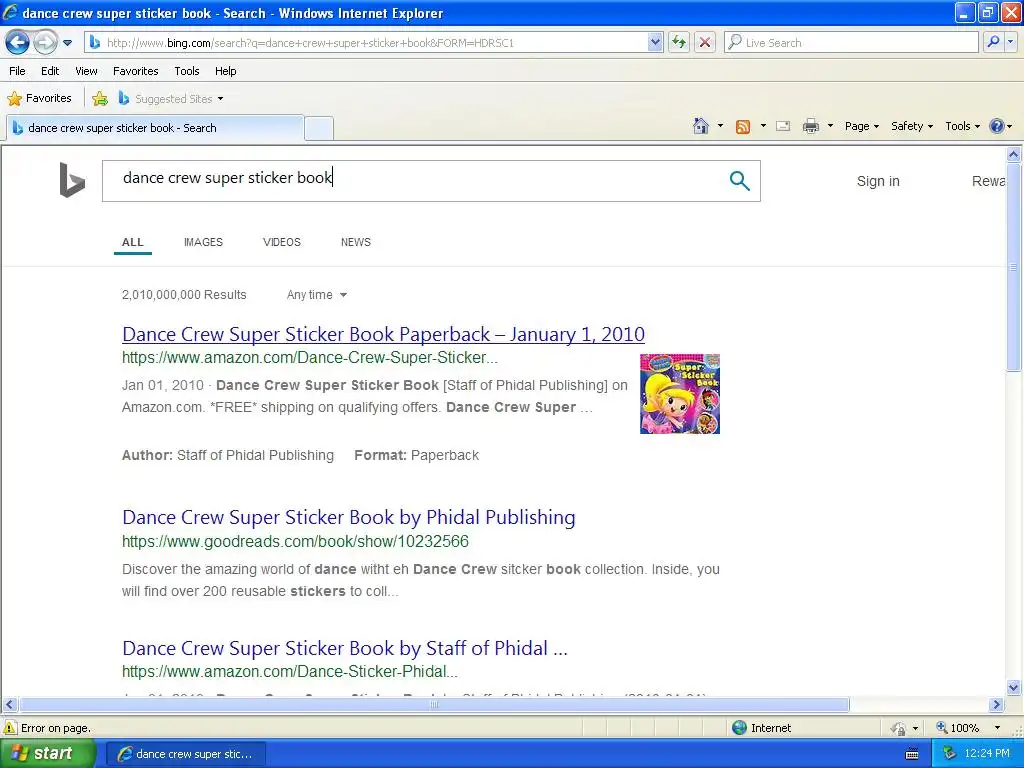Open the Tools command bar menu

[962, 126]
